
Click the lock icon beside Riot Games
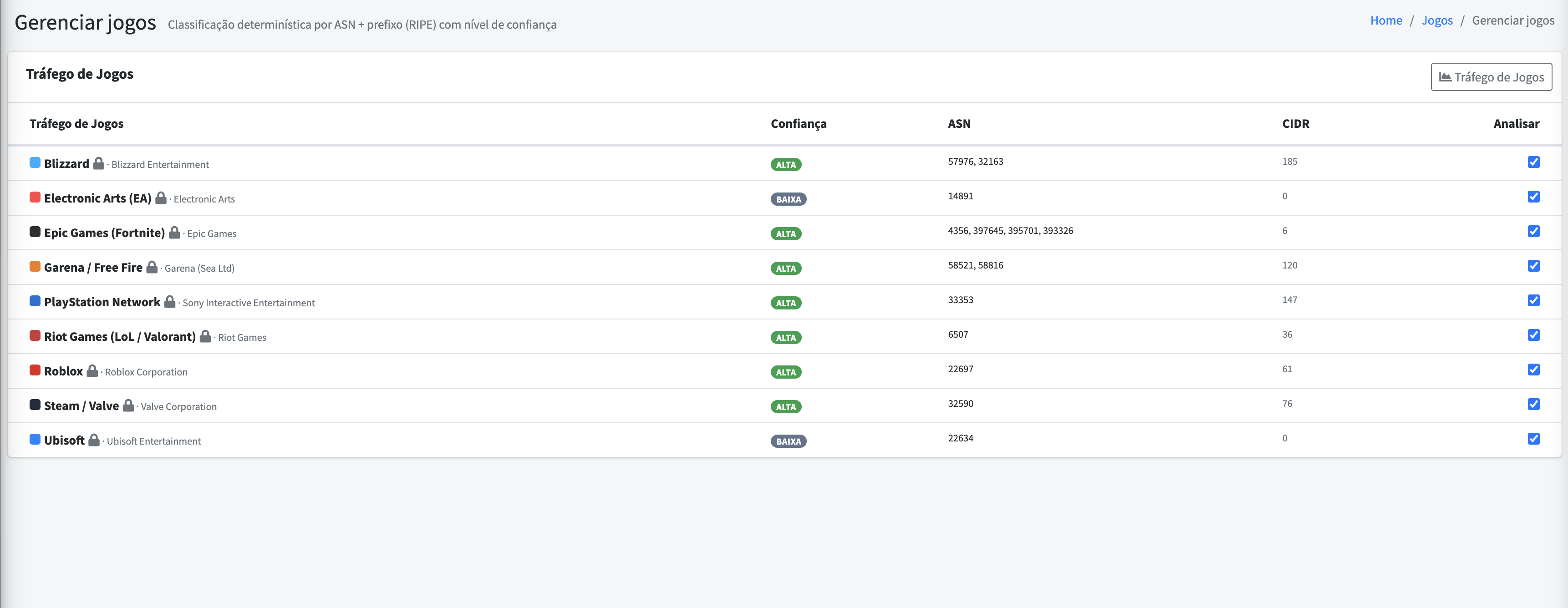point(205,336)
